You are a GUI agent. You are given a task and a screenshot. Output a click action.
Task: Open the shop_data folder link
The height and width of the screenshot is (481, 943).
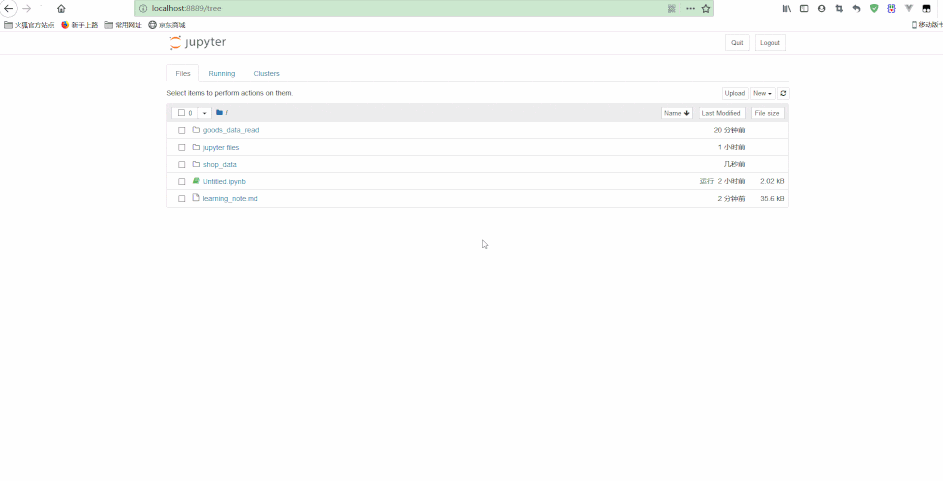click(219, 164)
